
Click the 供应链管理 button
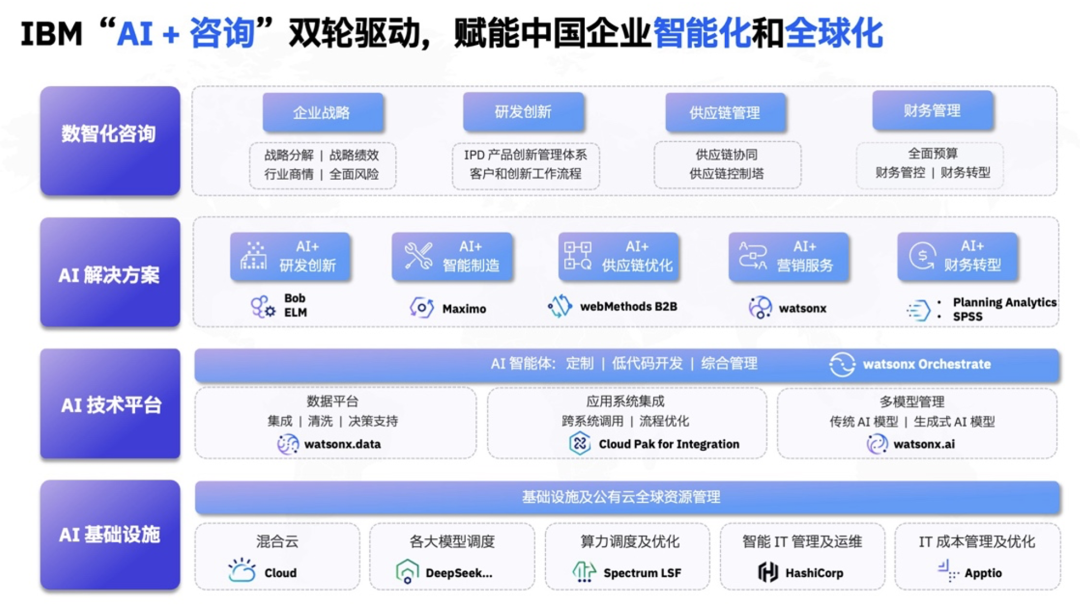(x=725, y=112)
